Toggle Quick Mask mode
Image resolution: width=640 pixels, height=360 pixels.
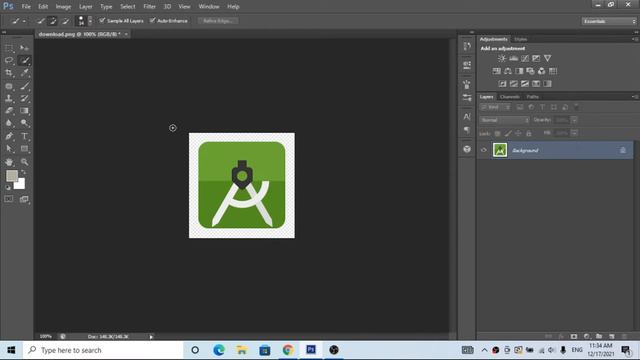9,199
